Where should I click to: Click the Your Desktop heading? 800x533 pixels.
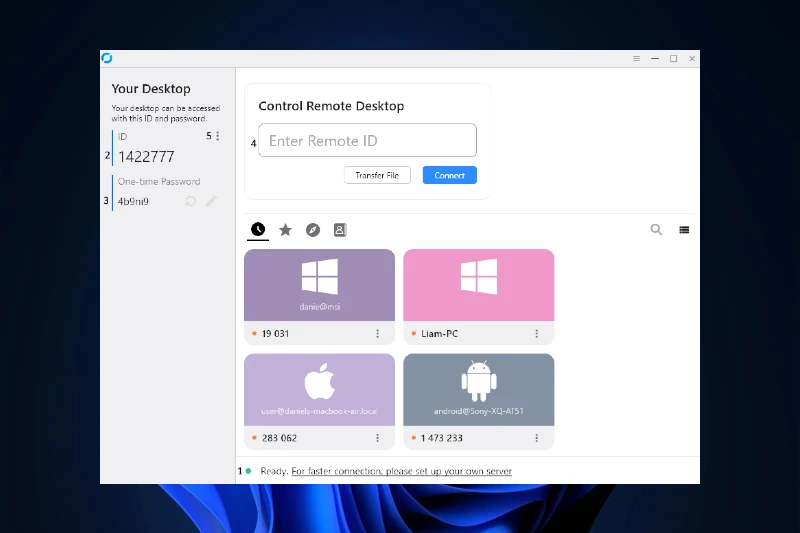pos(151,89)
